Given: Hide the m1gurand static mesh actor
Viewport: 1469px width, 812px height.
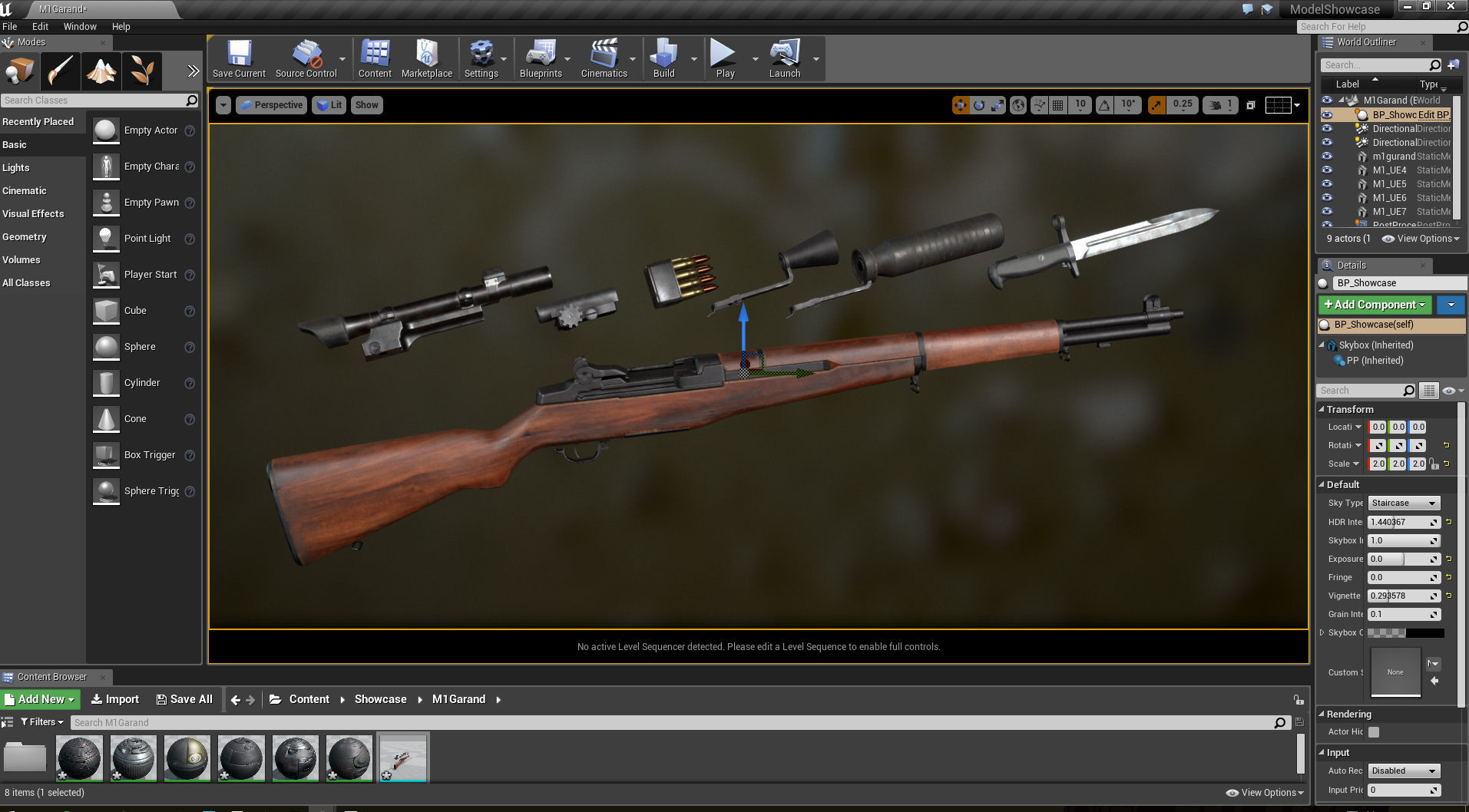Looking at the screenshot, I should 1327,157.
